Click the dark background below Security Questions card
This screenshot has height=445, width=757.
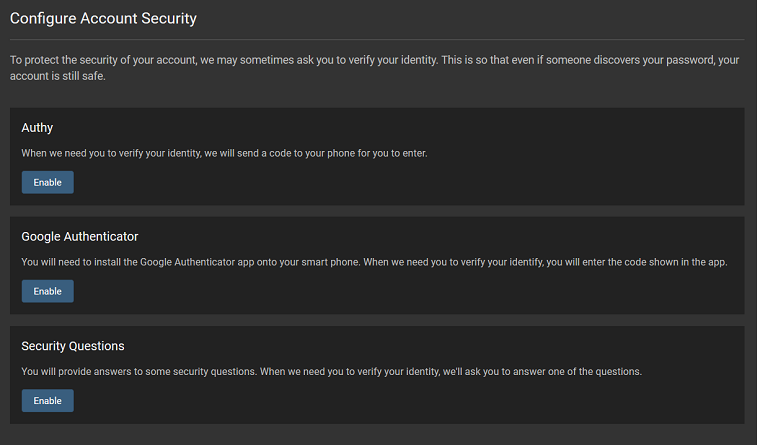tap(378, 435)
